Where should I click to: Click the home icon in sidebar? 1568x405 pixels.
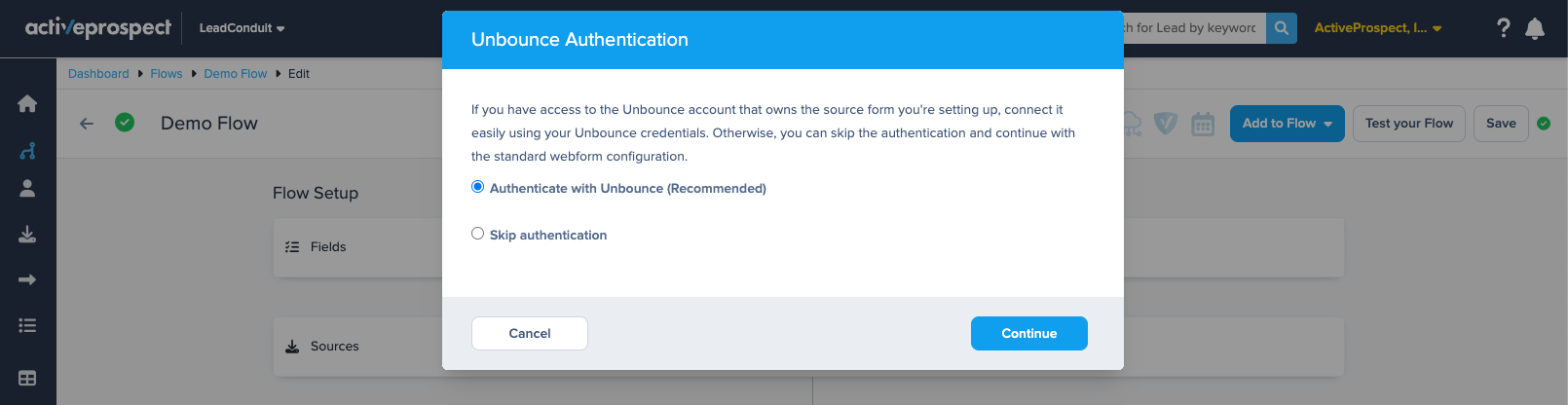coord(27,104)
